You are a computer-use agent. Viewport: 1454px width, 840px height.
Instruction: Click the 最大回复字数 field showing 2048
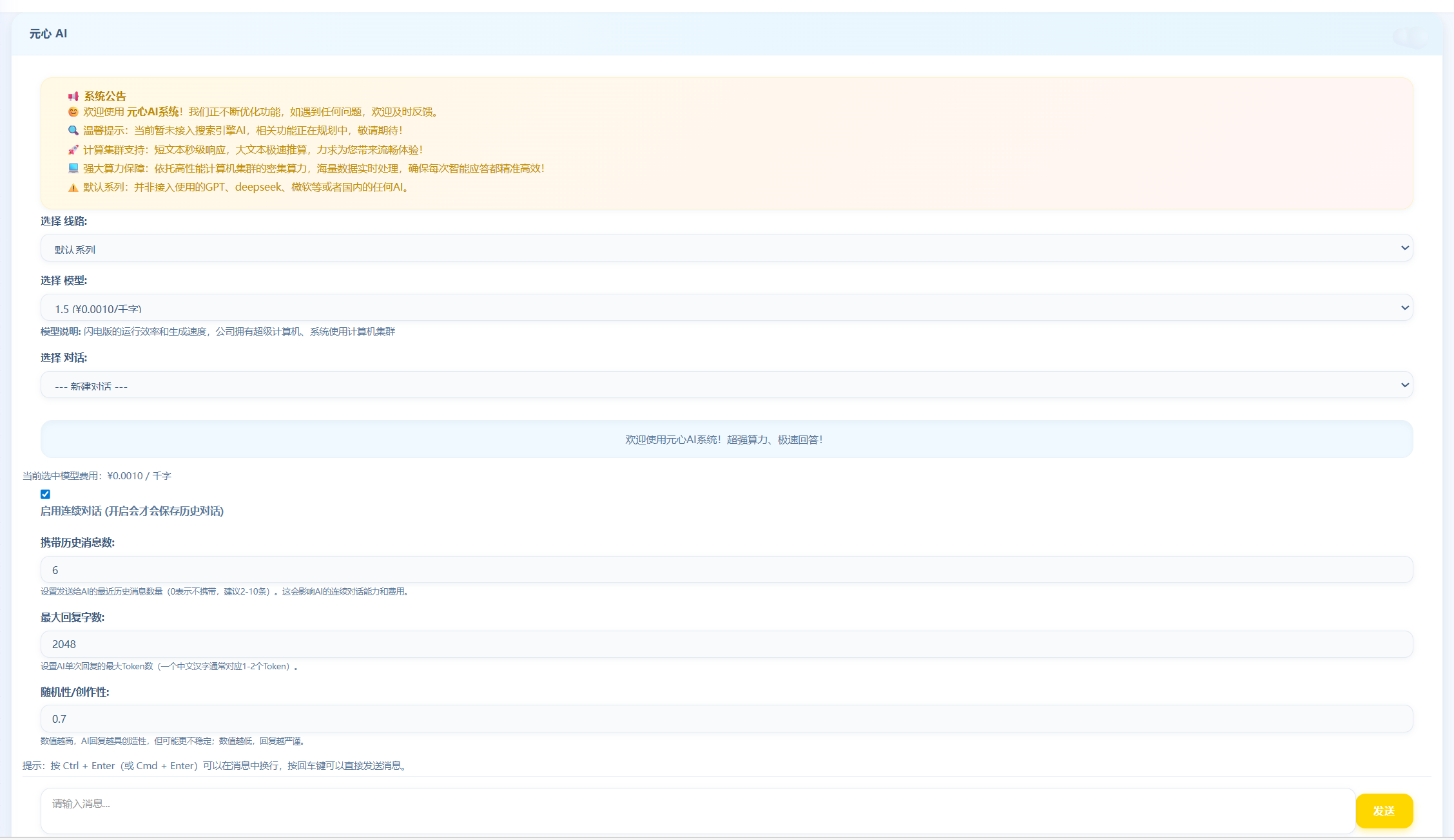[x=726, y=644]
